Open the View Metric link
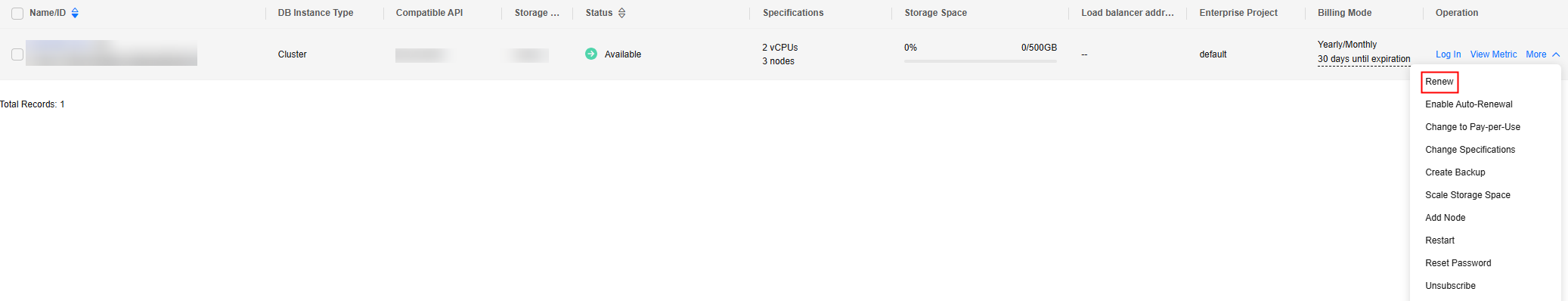 pyautogui.click(x=1493, y=54)
